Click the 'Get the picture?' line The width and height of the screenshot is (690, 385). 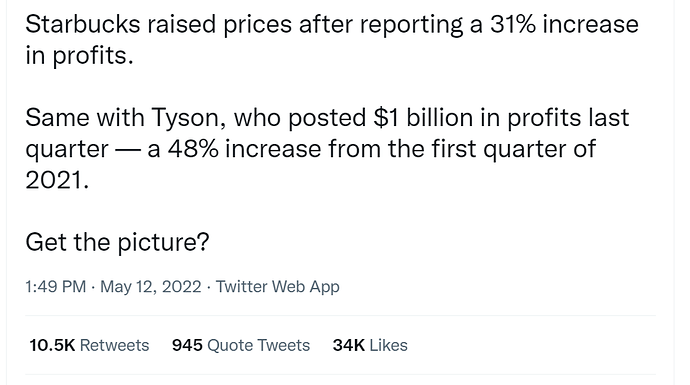coord(117,242)
